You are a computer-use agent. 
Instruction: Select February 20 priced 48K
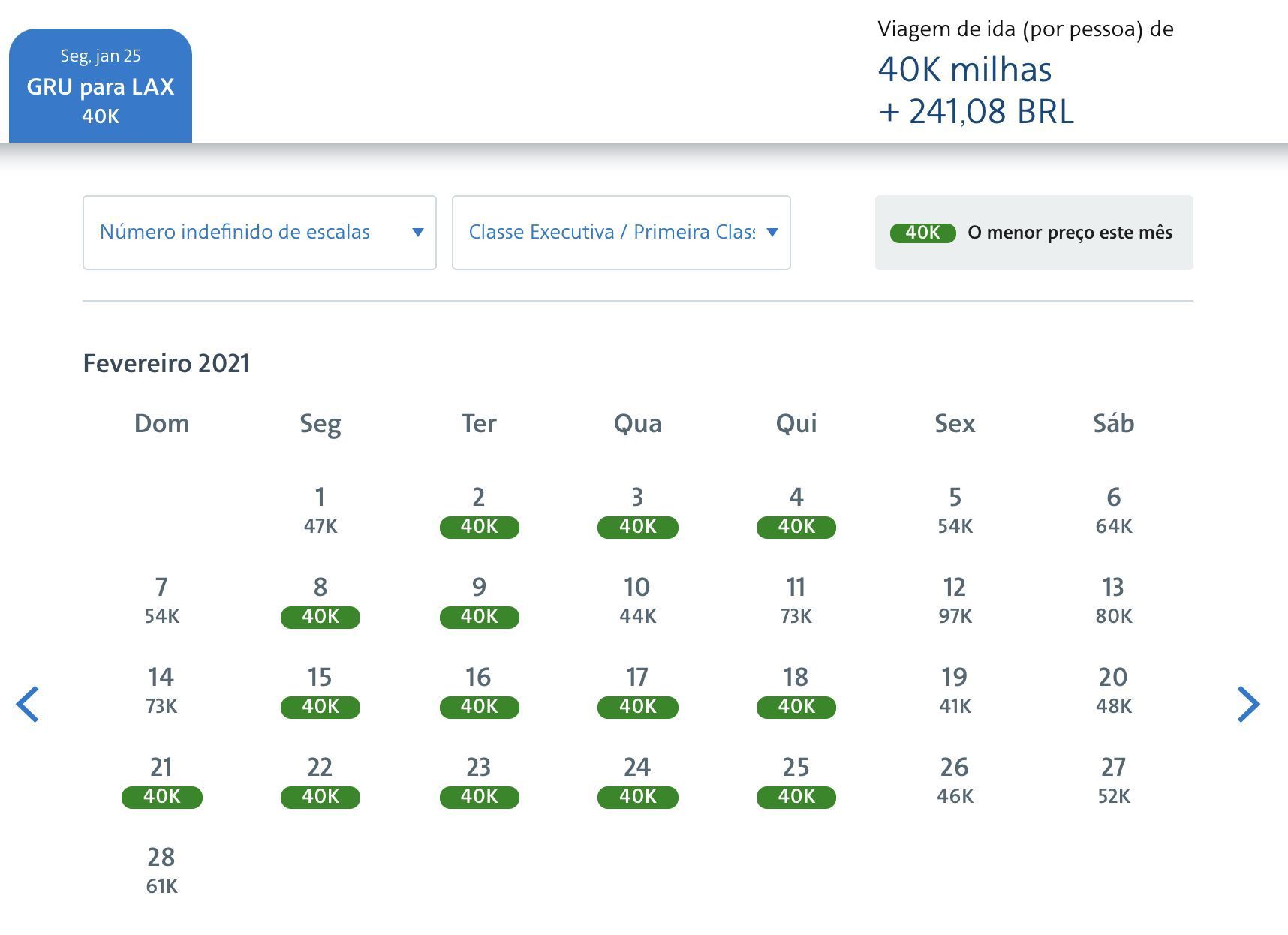click(x=1114, y=690)
